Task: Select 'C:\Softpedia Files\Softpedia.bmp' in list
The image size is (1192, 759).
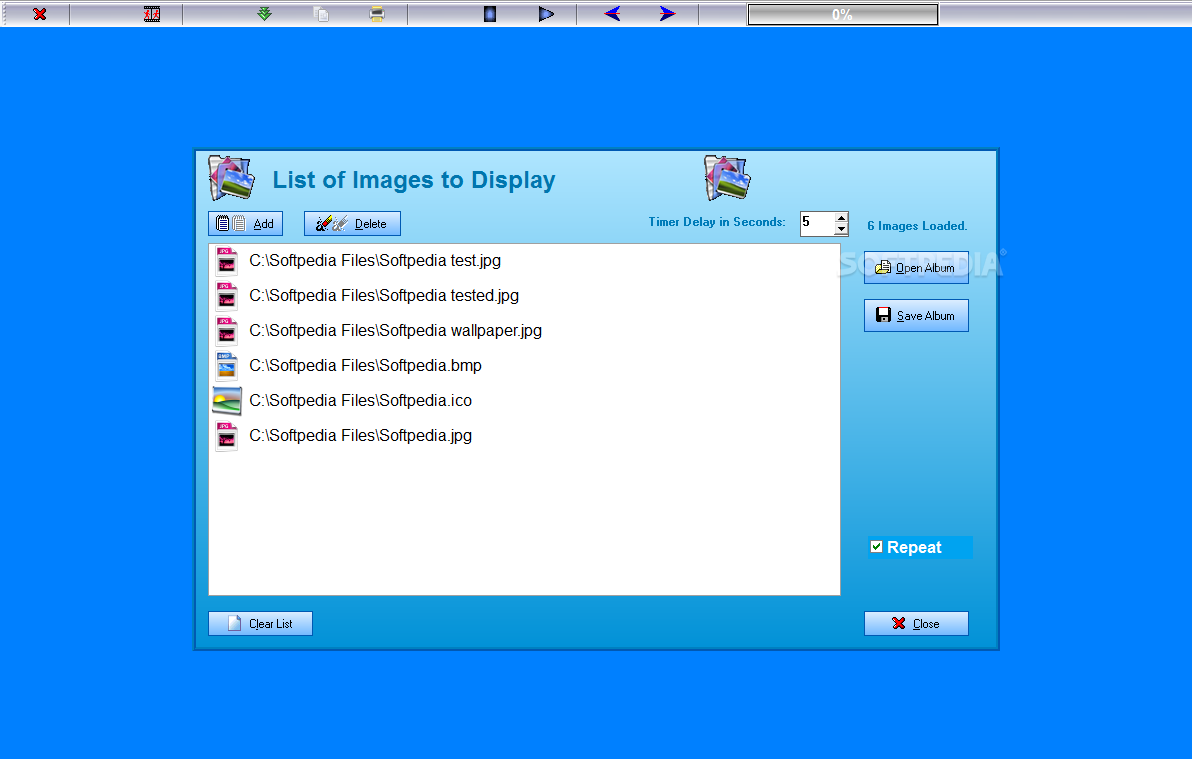Action: pos(365,366)
